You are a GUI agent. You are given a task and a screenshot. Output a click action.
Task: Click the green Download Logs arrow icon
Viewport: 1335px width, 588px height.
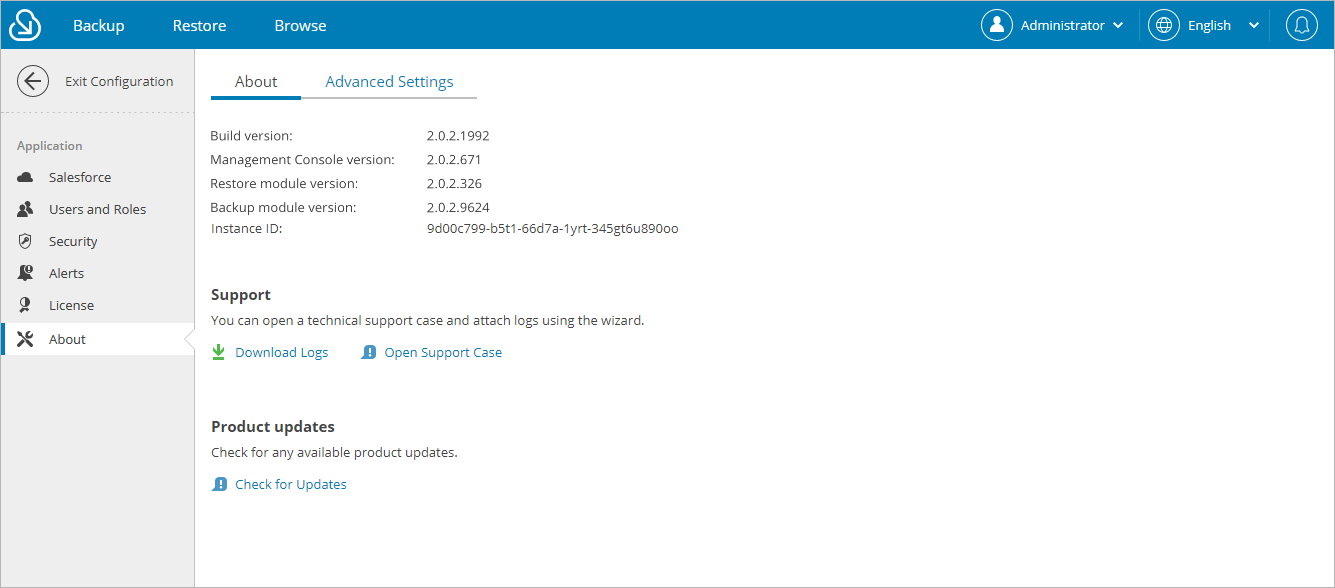click(x=219, y=352)
